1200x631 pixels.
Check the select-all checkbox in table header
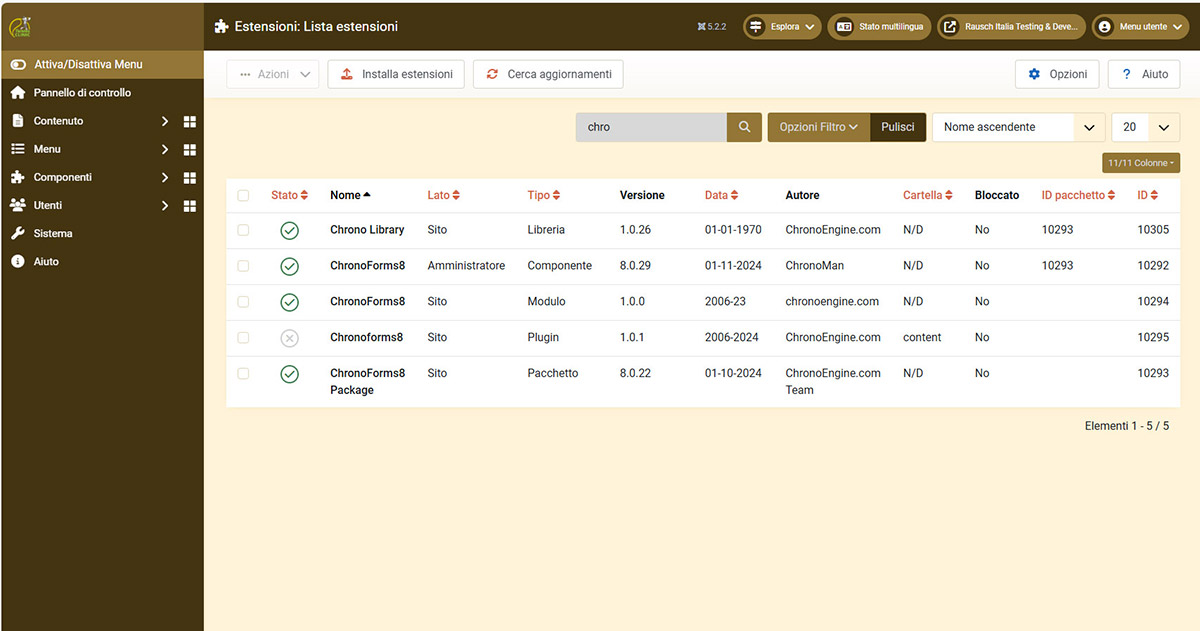(x=243, y=196)
